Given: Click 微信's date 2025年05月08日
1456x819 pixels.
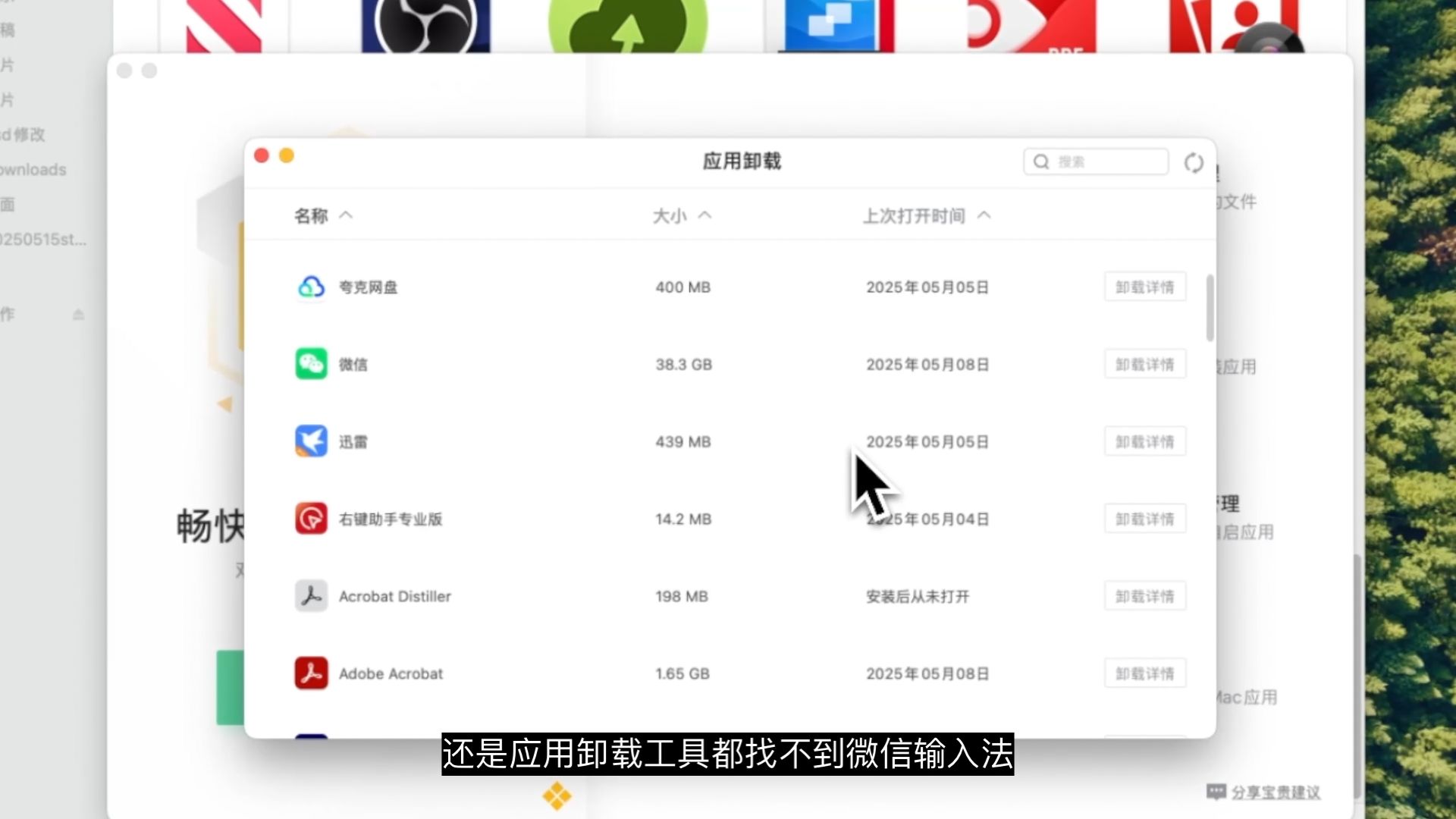Looking at the screenshot, I should 927,365.
